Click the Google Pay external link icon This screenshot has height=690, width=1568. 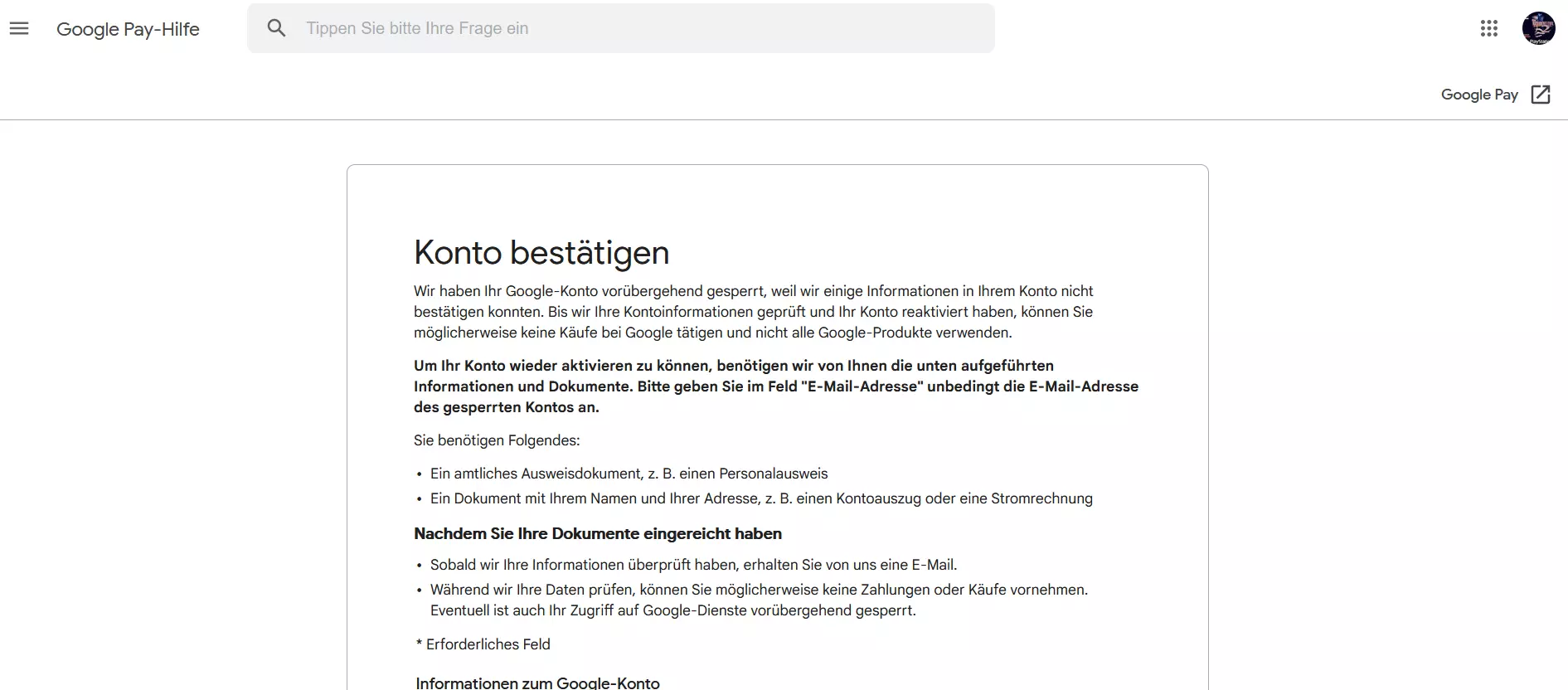coord(1541,95)
